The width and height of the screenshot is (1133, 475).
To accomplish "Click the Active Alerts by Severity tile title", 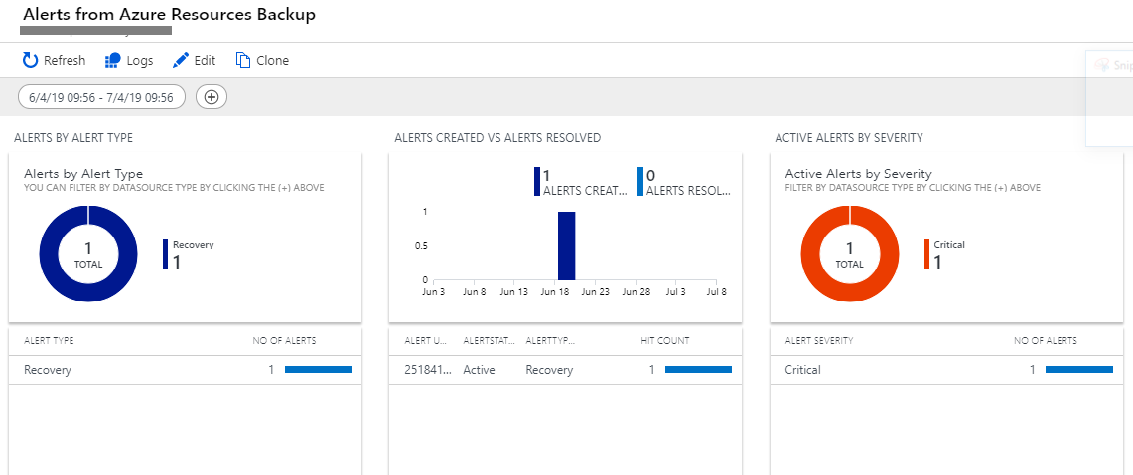I will point(858,174).
